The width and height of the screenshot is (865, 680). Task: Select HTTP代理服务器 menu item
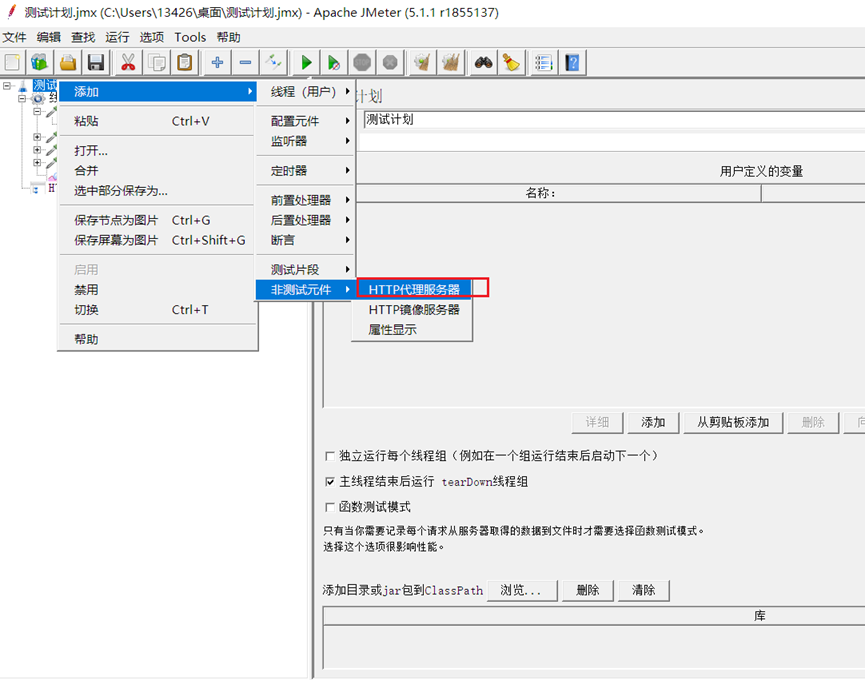(414, 289)
